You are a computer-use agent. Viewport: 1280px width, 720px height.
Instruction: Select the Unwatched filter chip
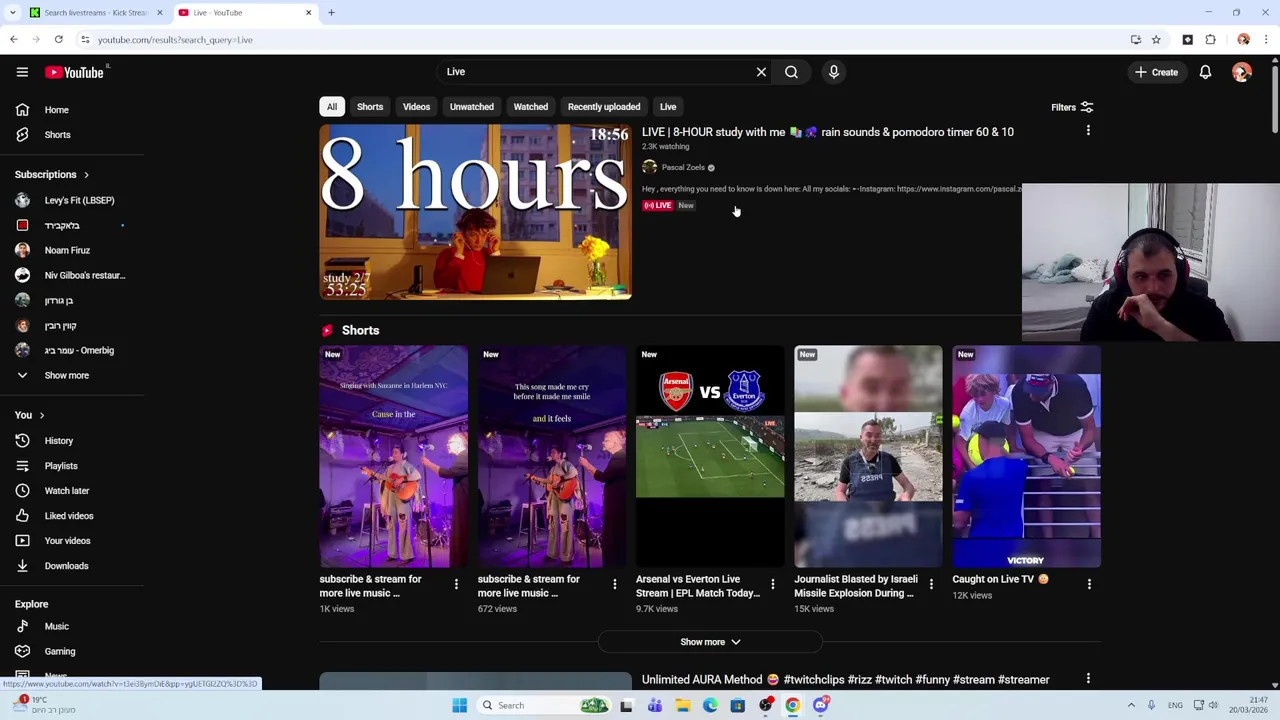[472, 107]
